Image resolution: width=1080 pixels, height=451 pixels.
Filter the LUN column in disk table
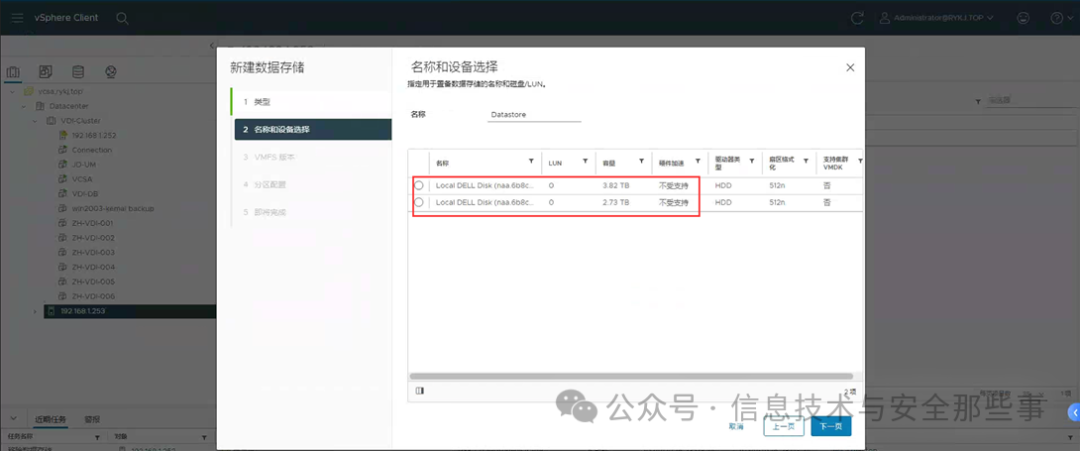[585, 161]
